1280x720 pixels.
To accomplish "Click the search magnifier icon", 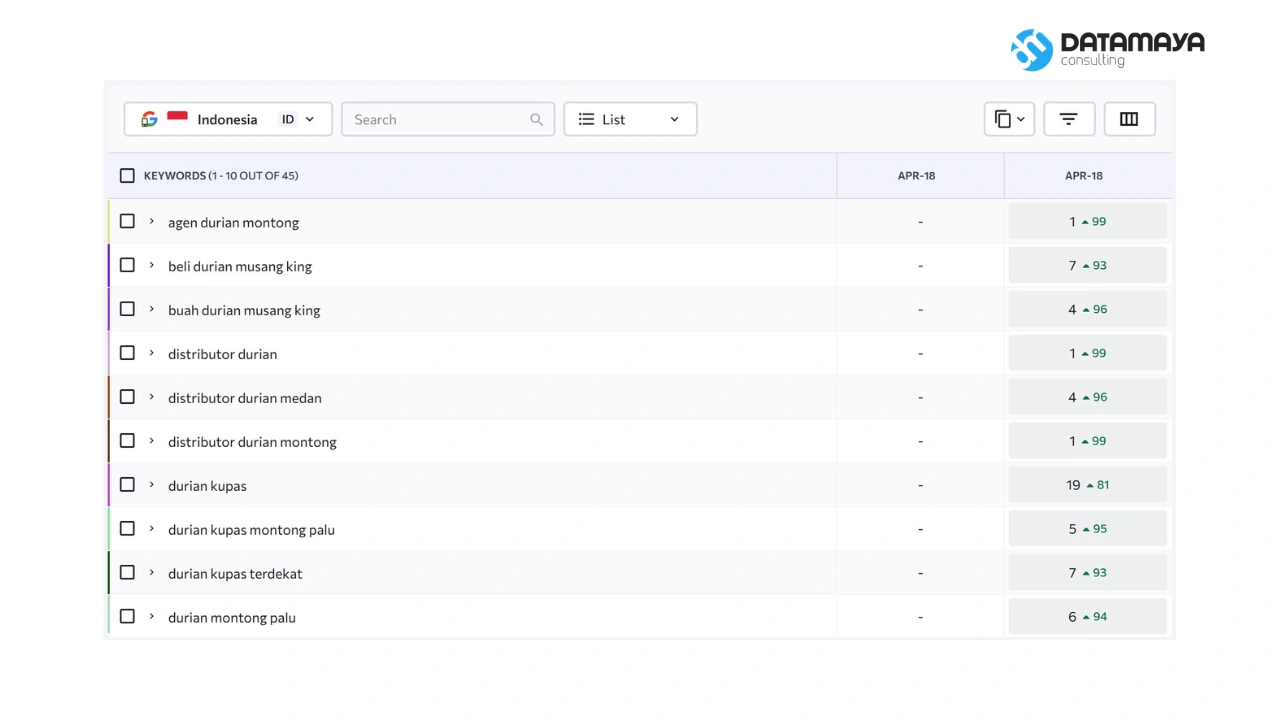I will pyautogui.click(x=537, y=119).
